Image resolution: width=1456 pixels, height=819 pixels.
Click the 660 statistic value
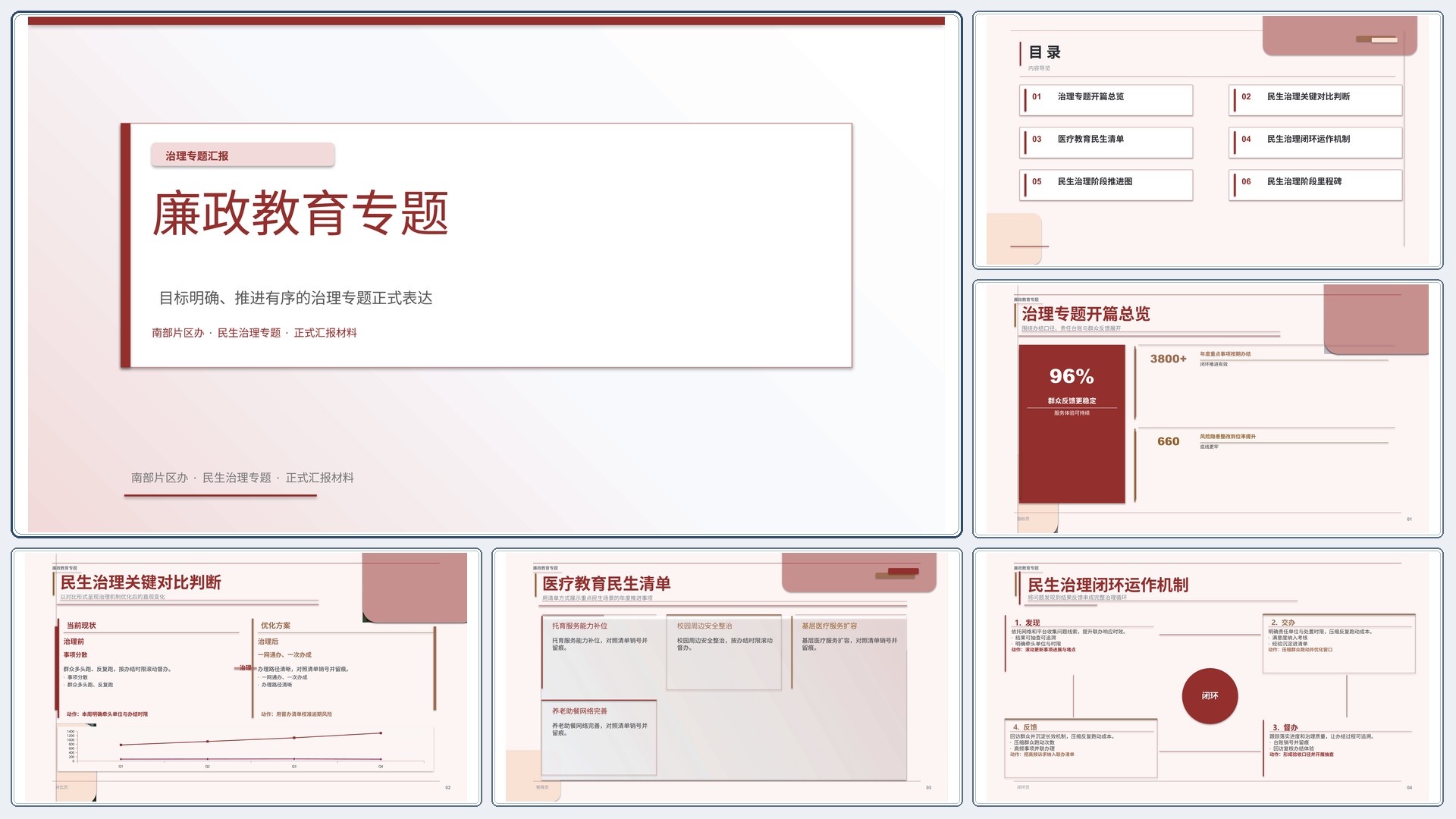1168,441
